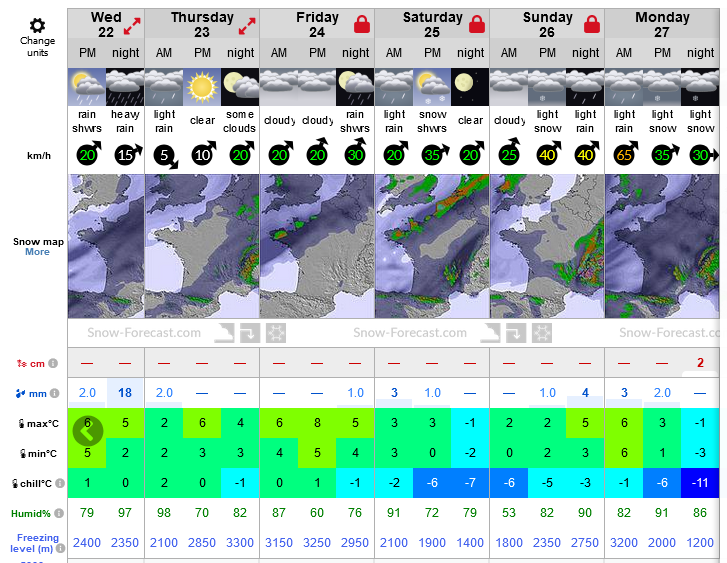The image size is (727, 563).
Task: Select Monday night light snow icon
Action: 700,87
